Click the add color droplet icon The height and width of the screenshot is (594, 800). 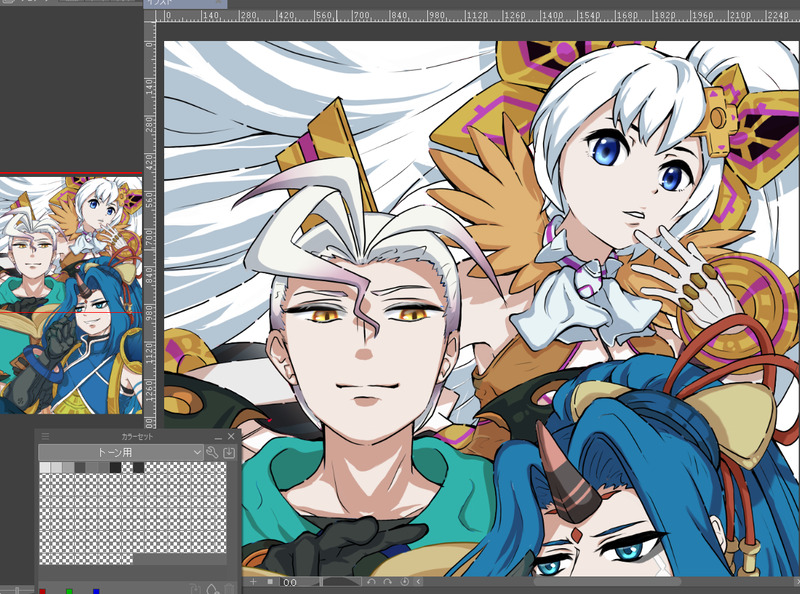coord(213,589)
